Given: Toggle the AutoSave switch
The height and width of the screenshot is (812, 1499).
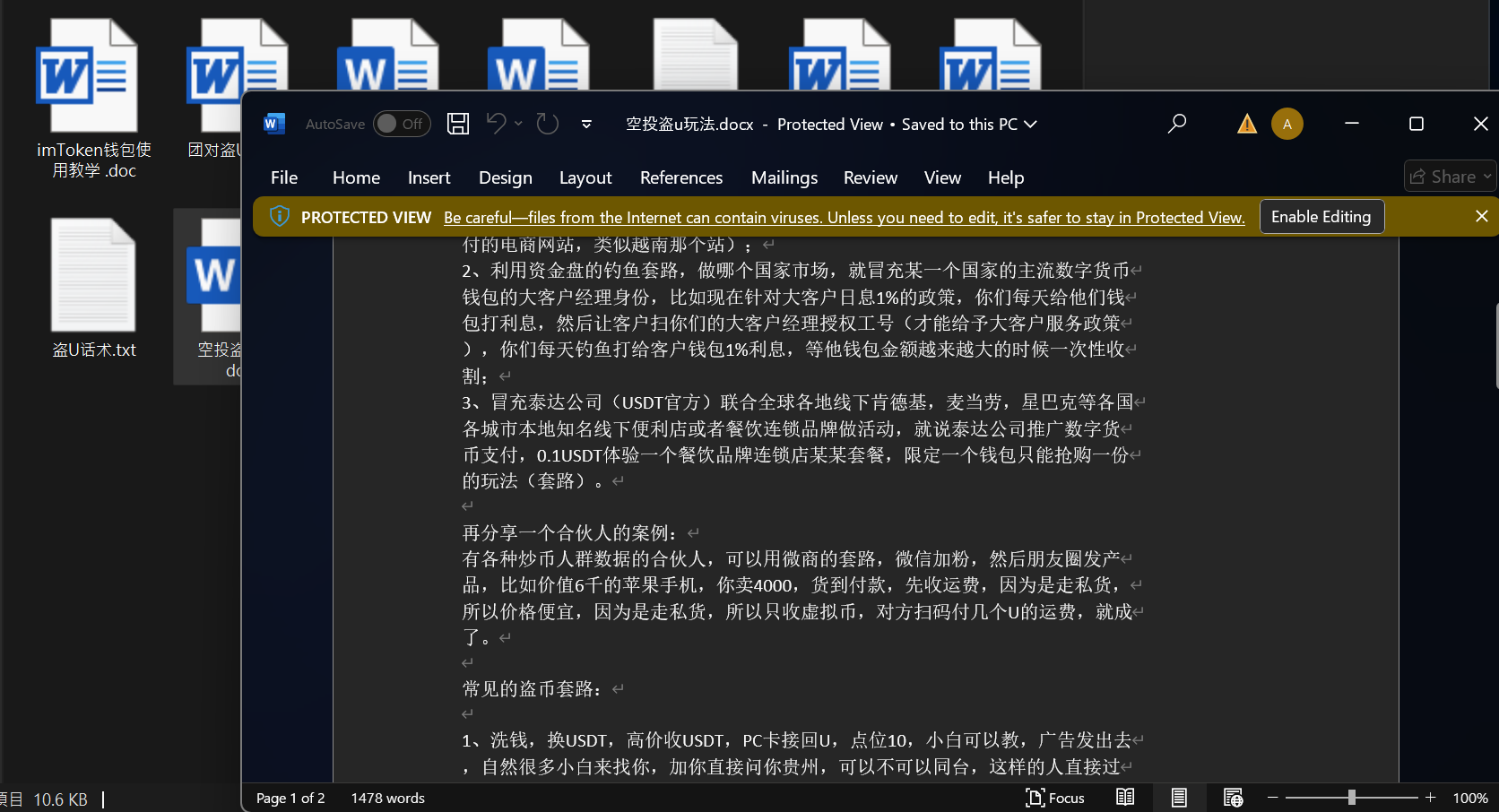Looking at the screenshot, I should pos(401,124).
